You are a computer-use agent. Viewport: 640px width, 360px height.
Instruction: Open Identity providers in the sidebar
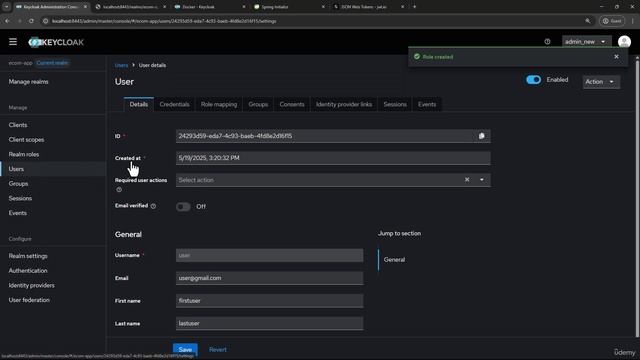[31, 285]
